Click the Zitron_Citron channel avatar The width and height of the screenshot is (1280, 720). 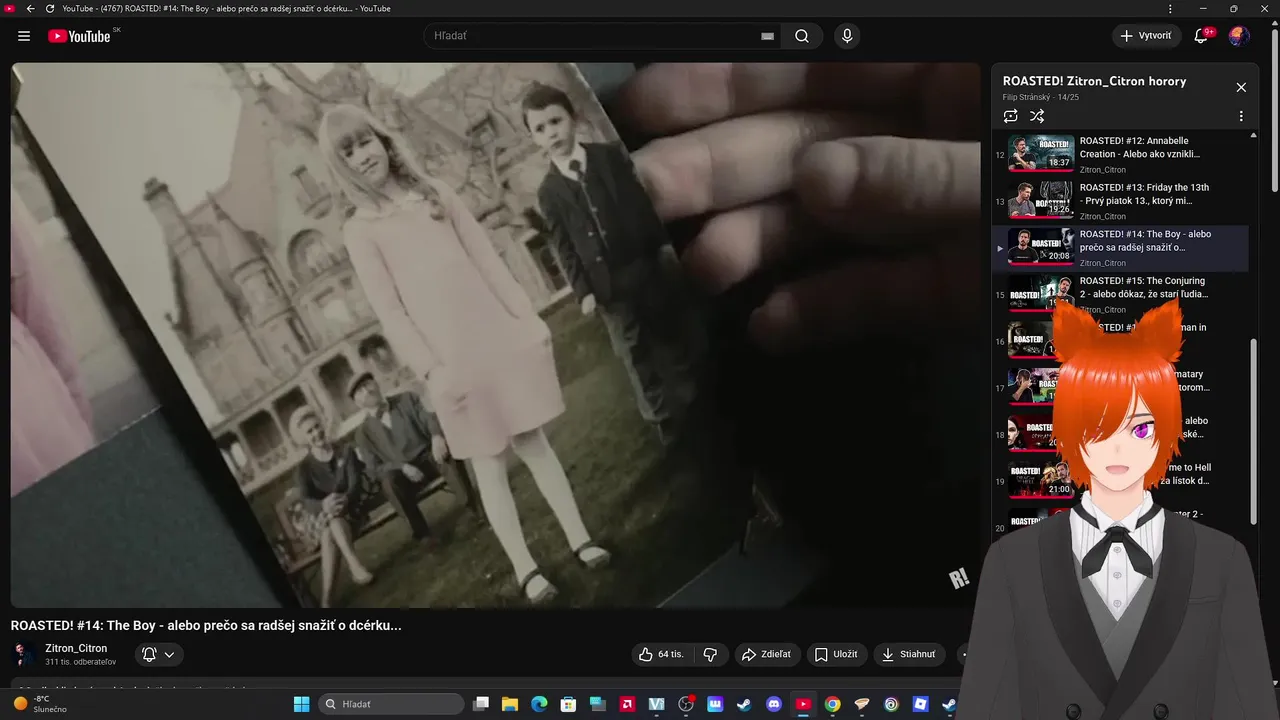click(x=23, y=655)
